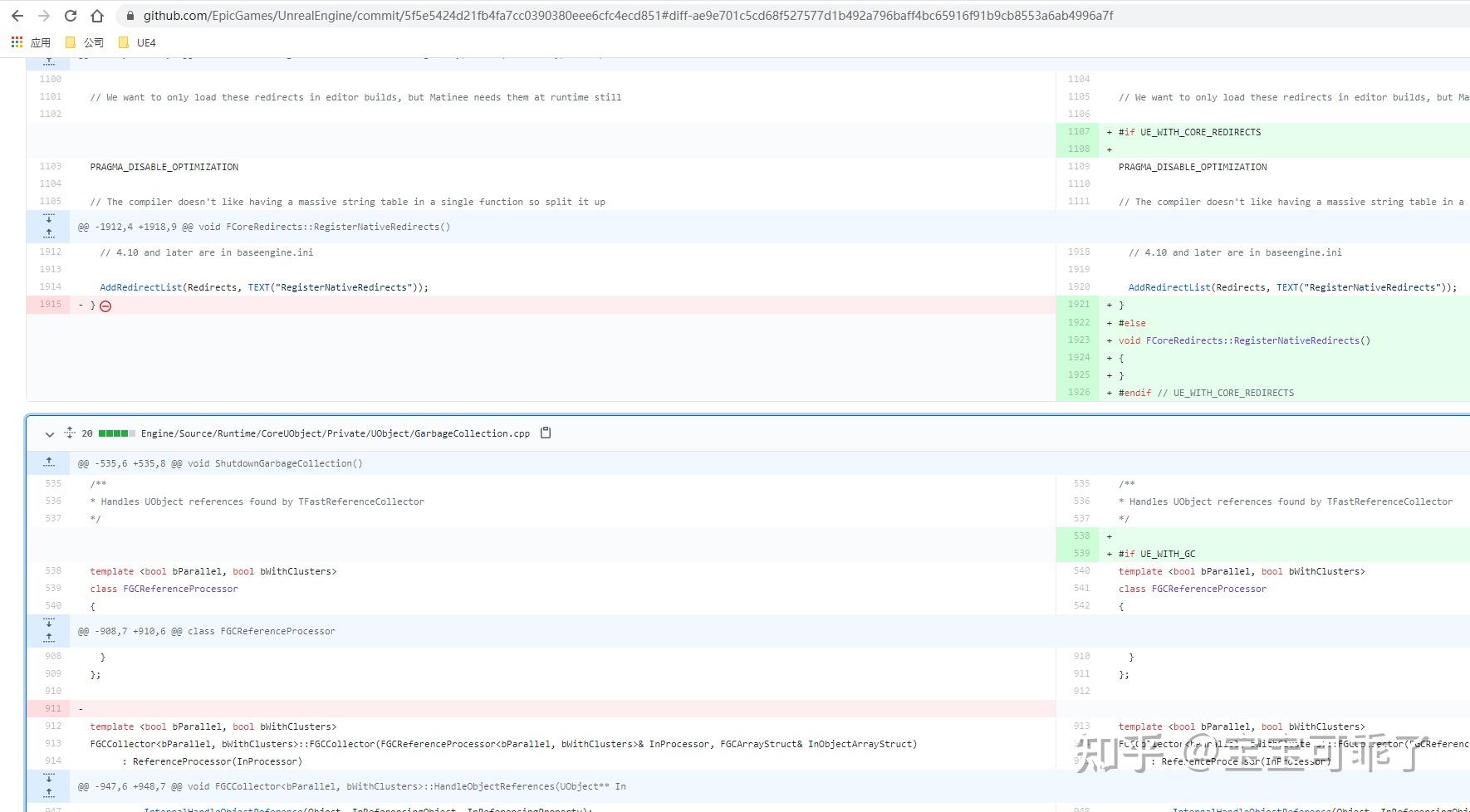1470x812 pixels.
Task: Select added line number 1921
Action: point(1079,304)
